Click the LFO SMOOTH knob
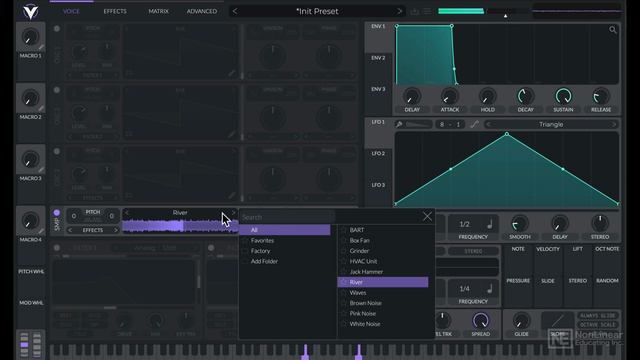 520,224
